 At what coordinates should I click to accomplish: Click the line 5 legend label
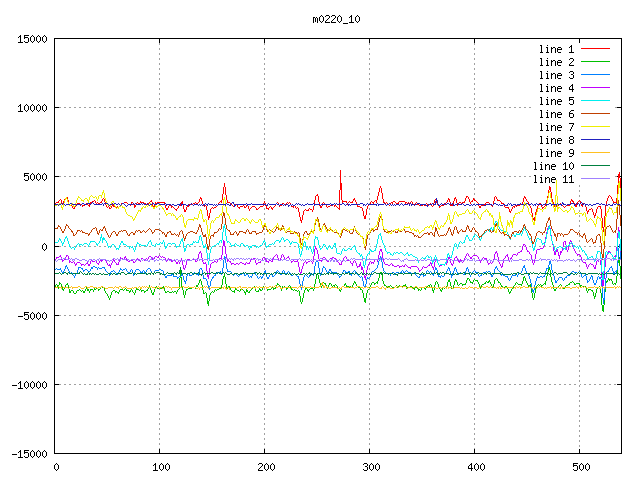point(557,101)
